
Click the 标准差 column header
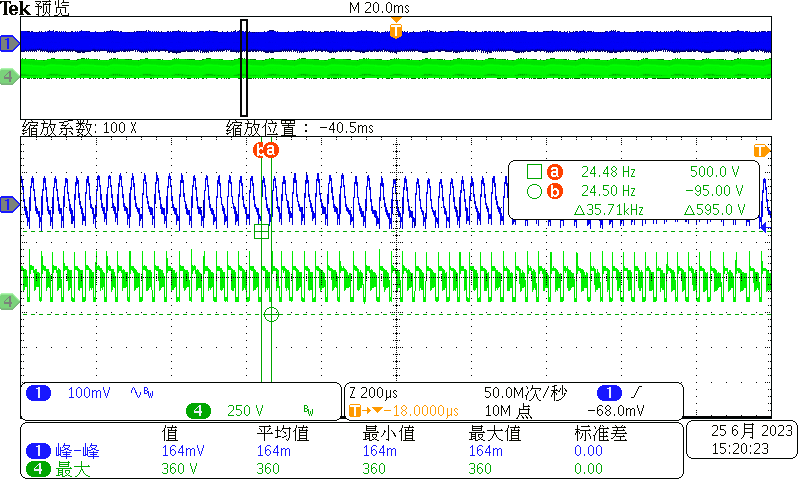tap(601, 434)
